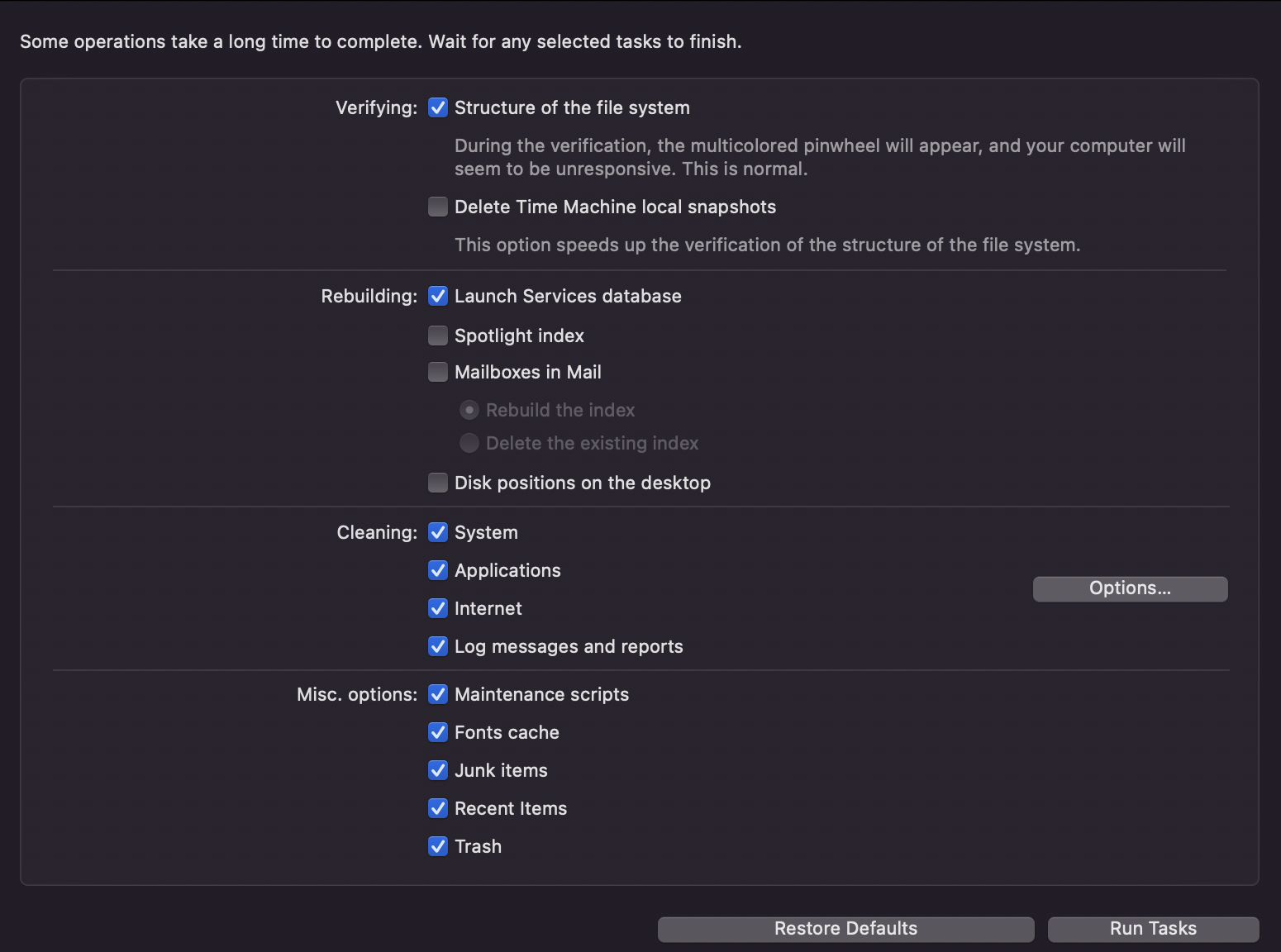Check the Mailboxes in Mail option
The image size is (1281, 952).
(438, 373)
